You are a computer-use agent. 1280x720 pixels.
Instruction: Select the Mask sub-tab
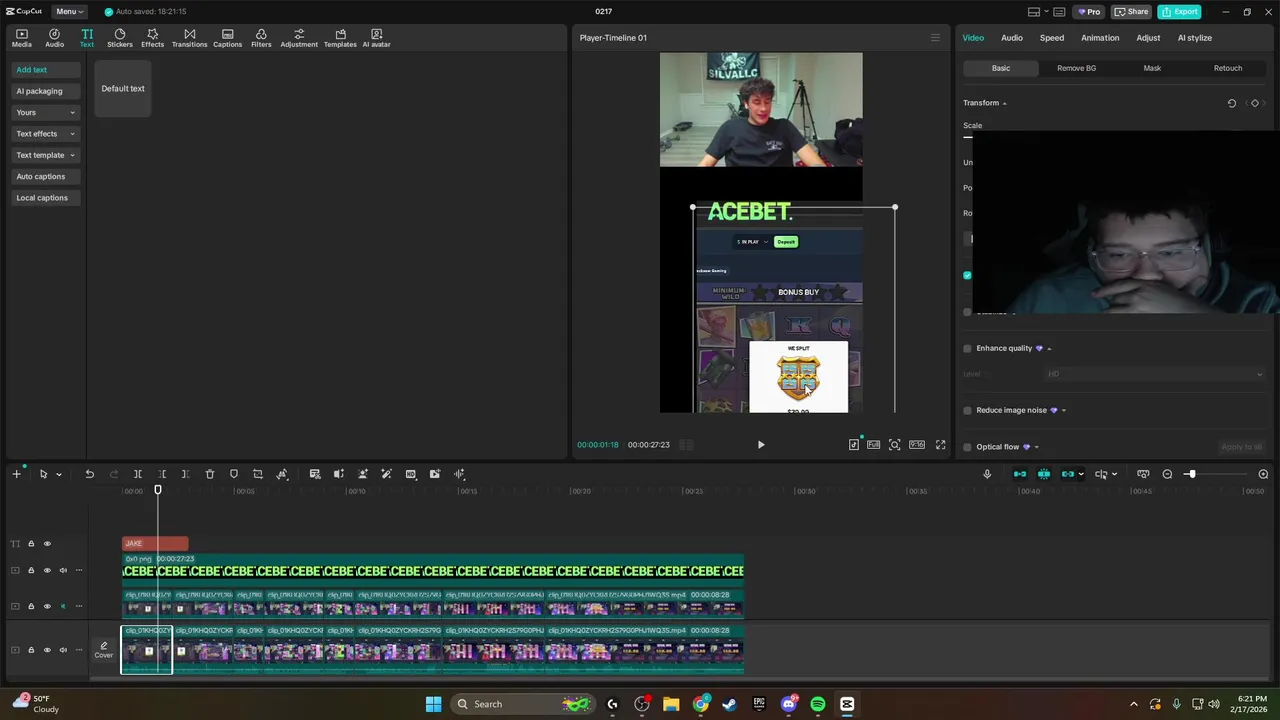pos(1152,68)
